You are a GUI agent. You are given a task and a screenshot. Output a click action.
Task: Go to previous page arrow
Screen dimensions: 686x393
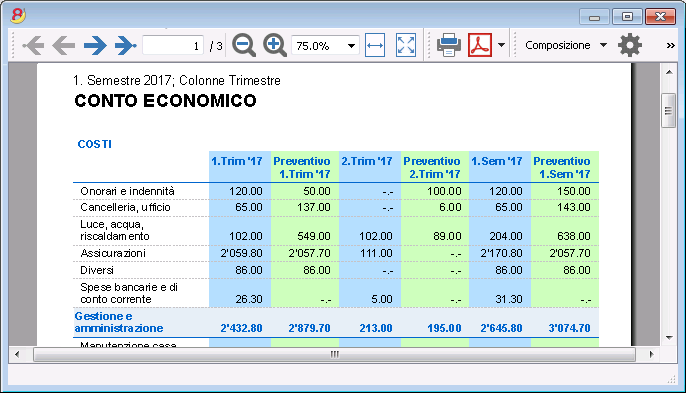(x=64, y=45)
